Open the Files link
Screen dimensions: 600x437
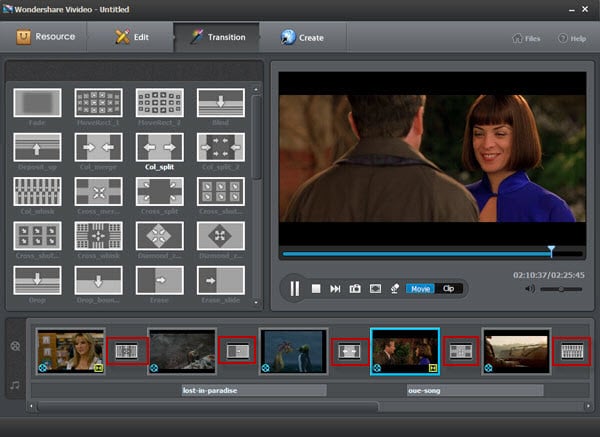click(526, 38)
